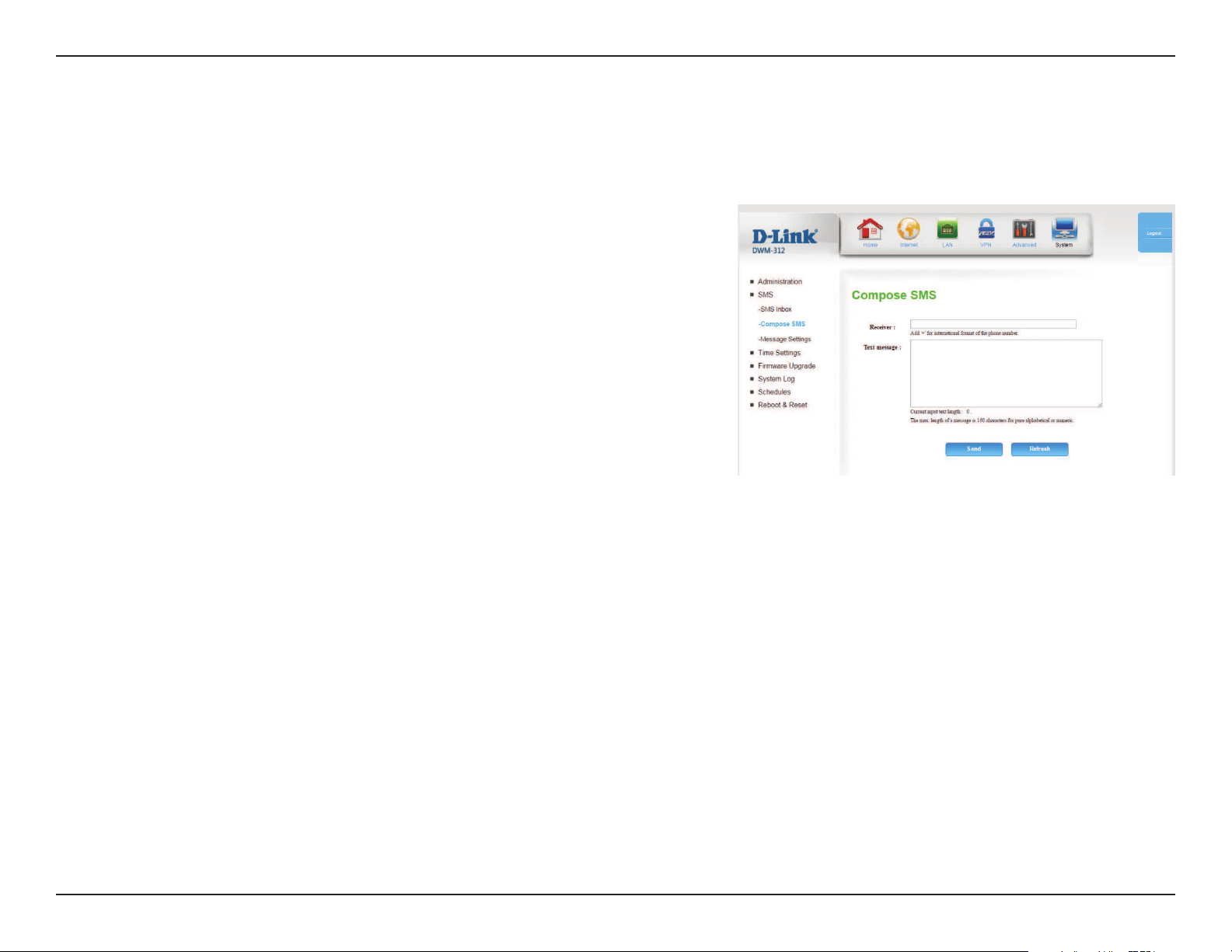Viewport: 1232px width, 952px height.
Task: Click the D-Link logo
Action: [x=784, y=236]
